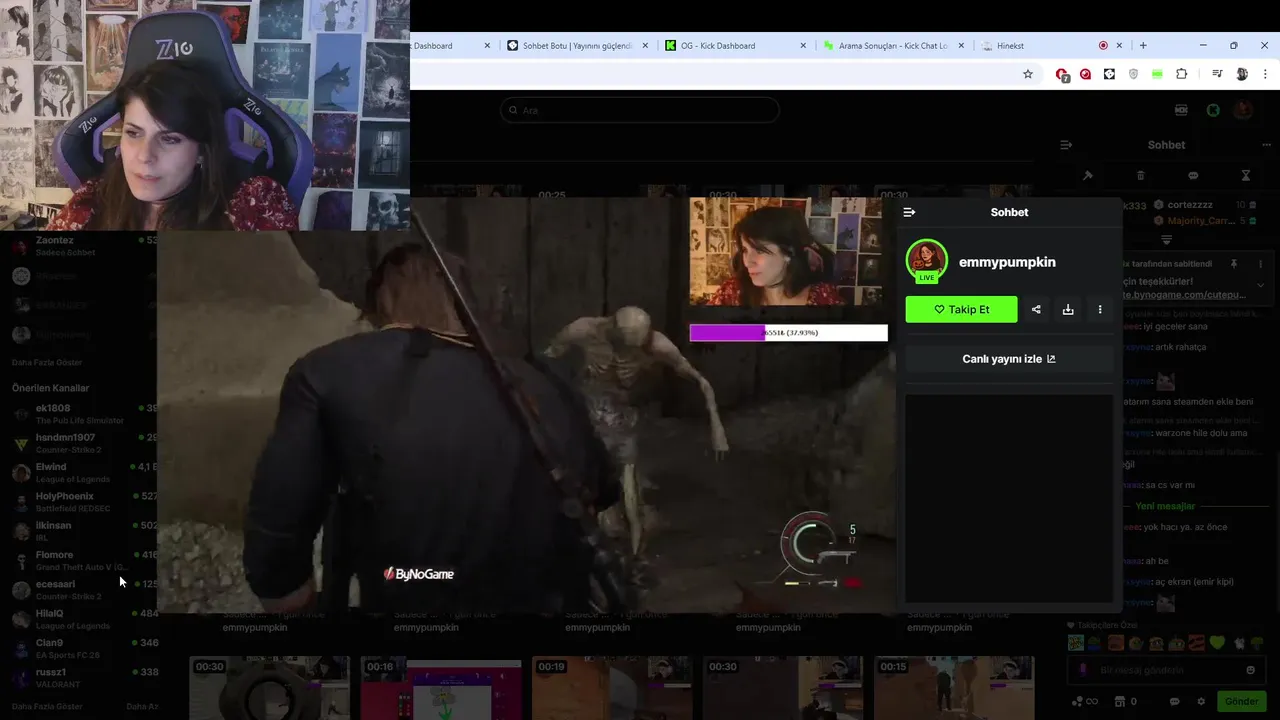1280x720 pixels.
Task: Open the green rectangular extension
Action: click(1157, 74)
